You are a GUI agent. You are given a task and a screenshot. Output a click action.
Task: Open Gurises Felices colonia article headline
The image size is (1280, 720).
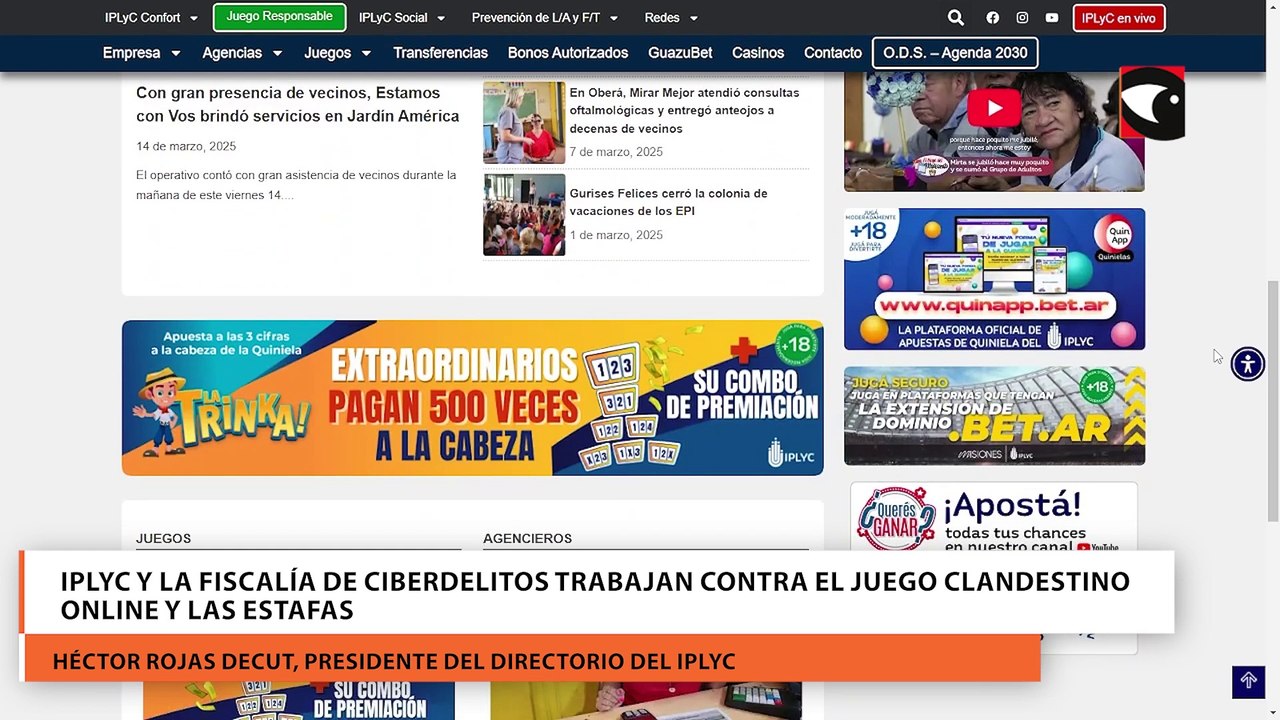(x=669, y=202)
